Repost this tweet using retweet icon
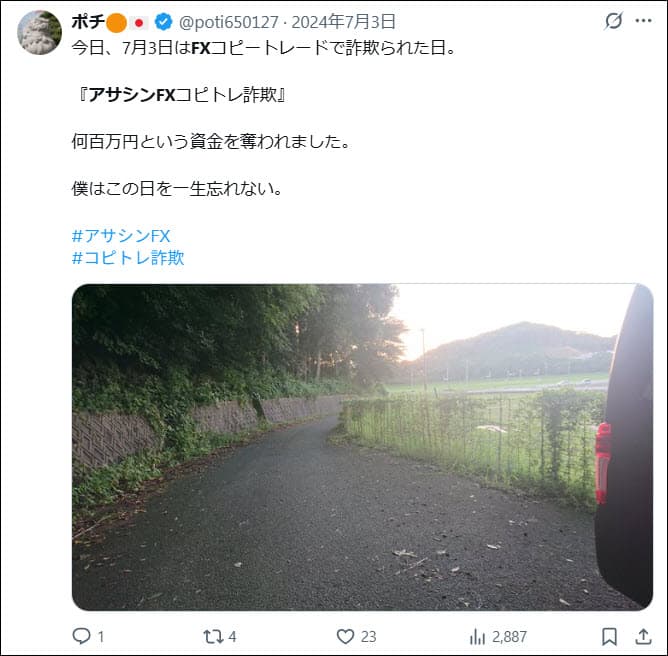This screenshot has height=656, width=668. (x=213, y=637)
